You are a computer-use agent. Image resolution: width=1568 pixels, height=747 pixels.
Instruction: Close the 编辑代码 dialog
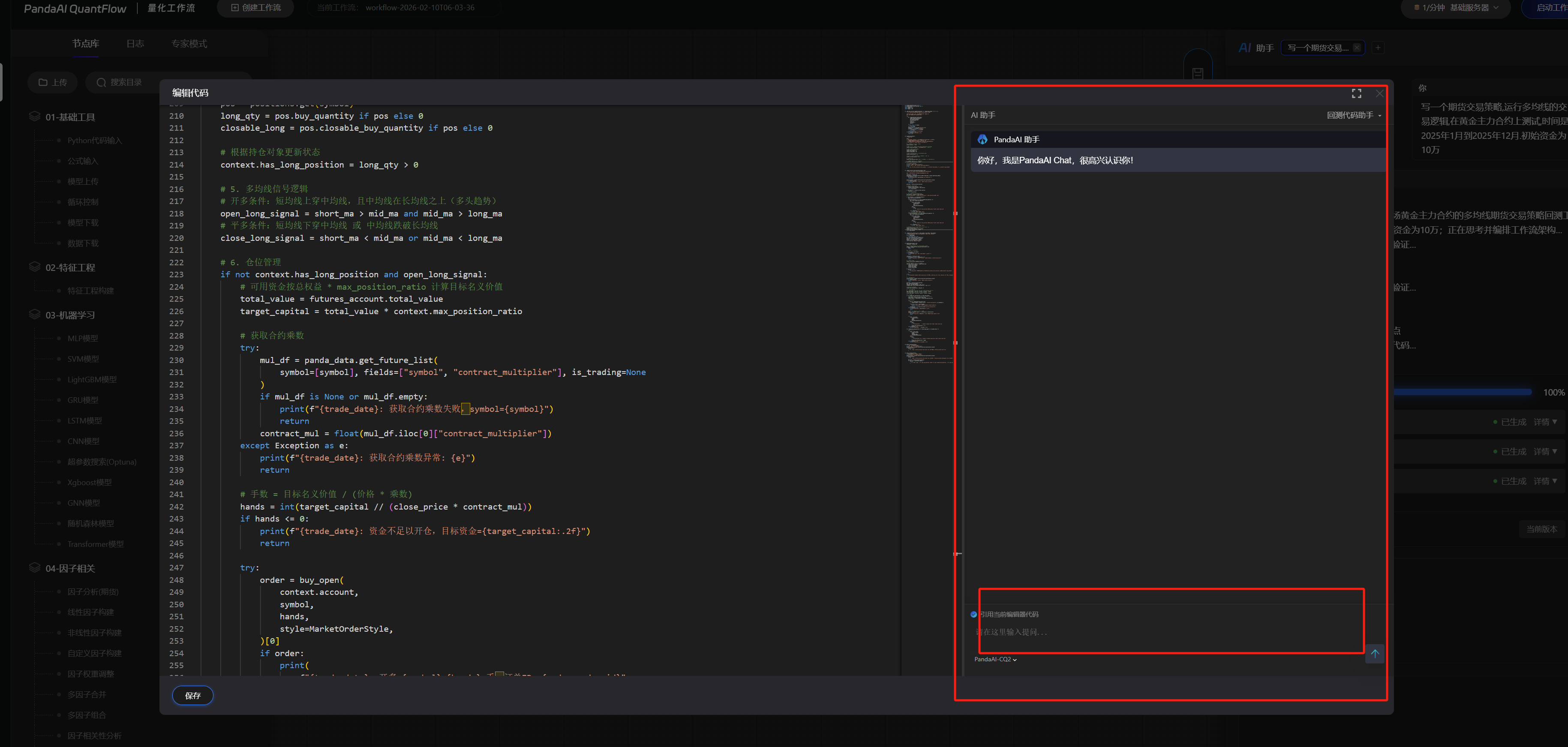coord(1379,93)
